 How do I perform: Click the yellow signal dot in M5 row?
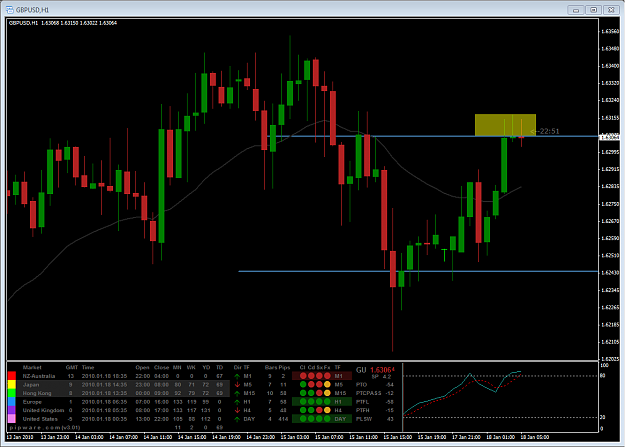[x=327, y=384]
